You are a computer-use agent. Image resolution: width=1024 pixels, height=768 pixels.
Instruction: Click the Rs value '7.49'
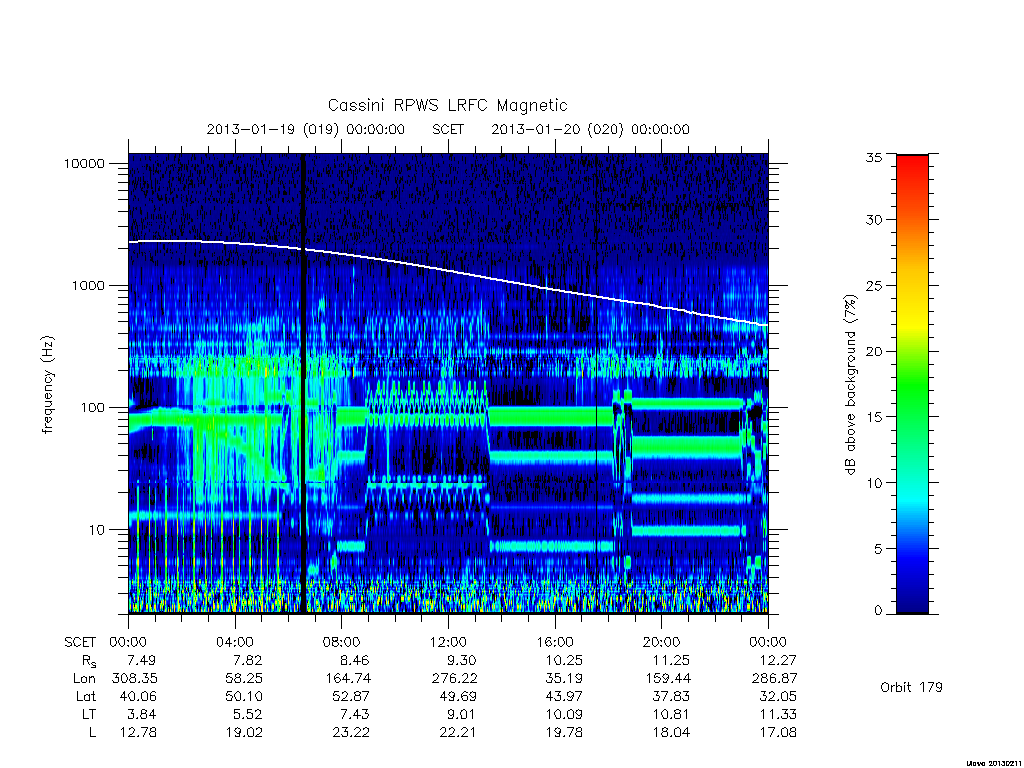click(142, 660)
